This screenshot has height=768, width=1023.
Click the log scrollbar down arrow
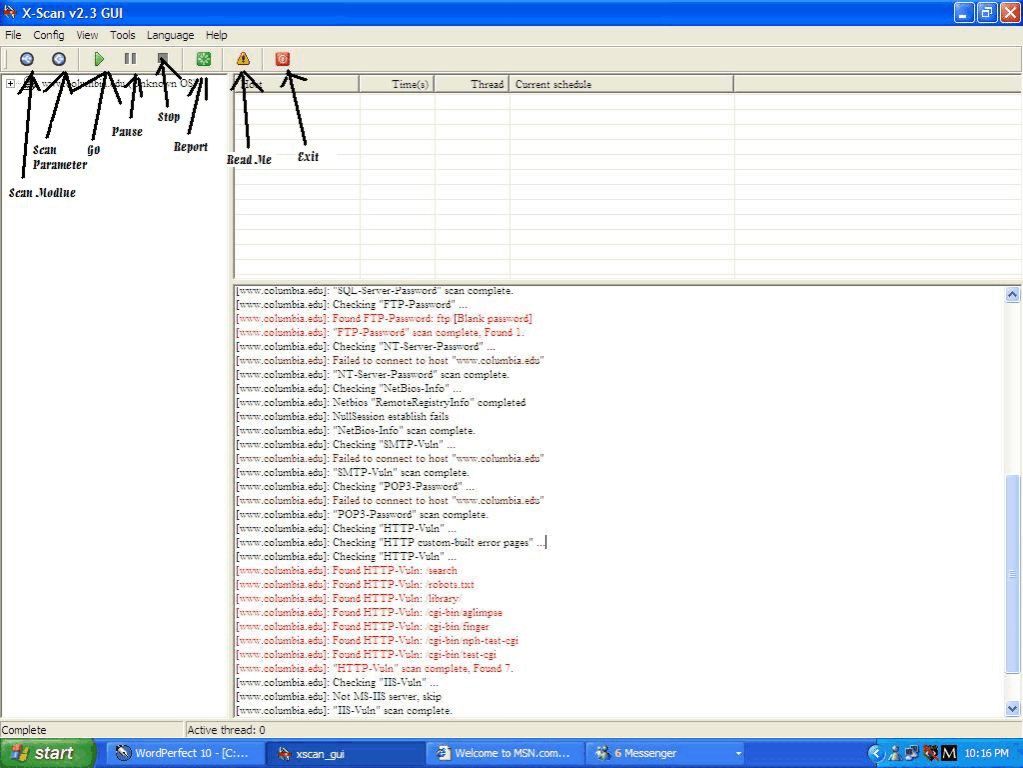(1012, 708)
